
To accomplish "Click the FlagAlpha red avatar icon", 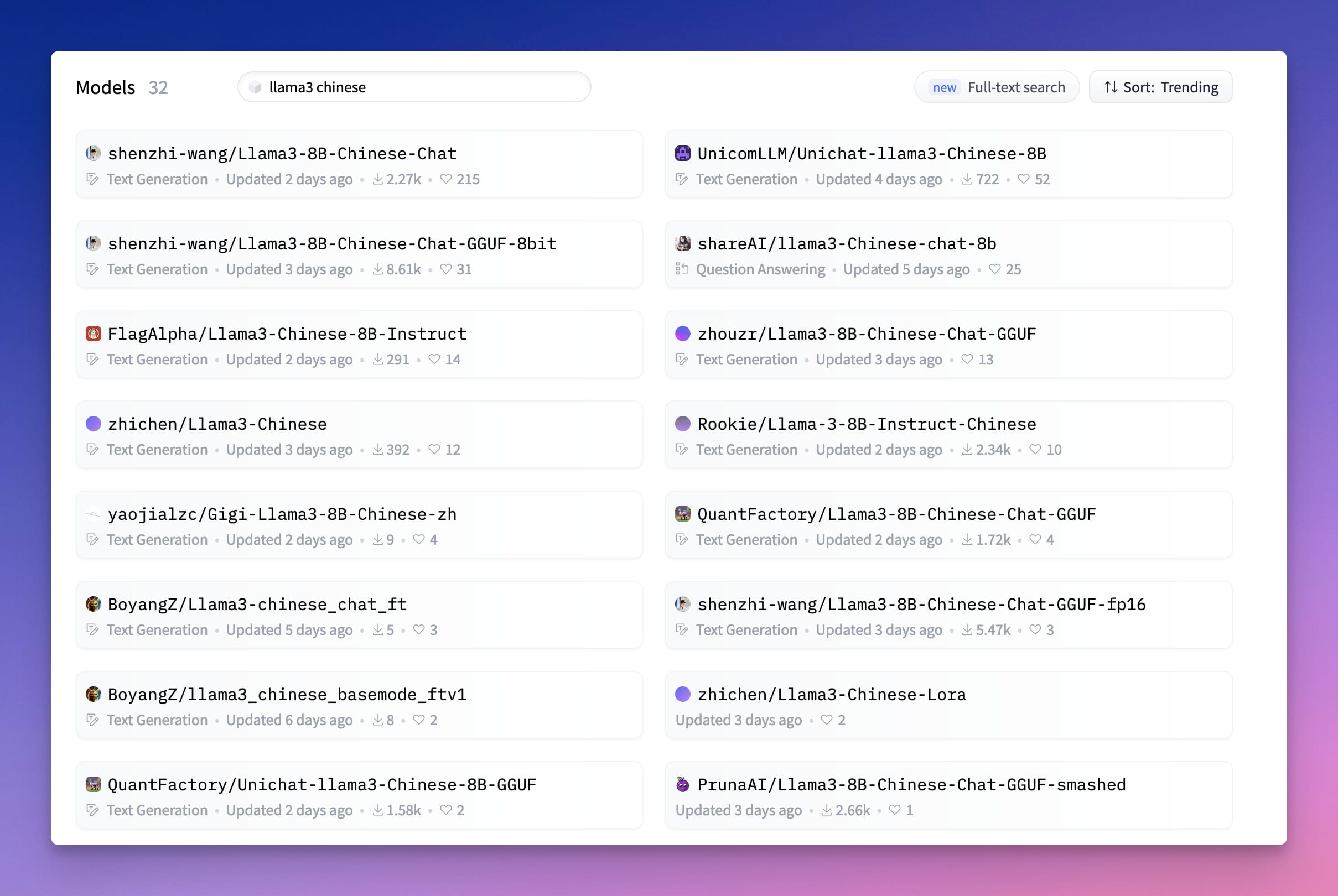I will 93,334.
